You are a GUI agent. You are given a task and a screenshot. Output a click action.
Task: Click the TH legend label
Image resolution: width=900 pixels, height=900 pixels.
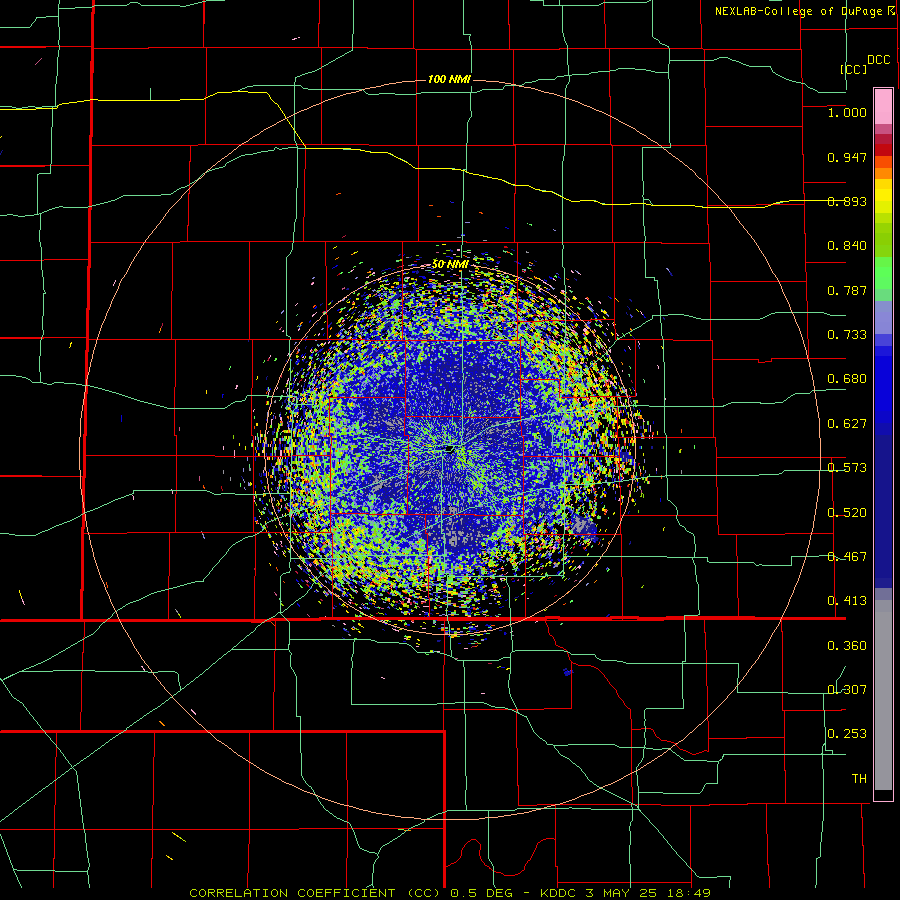click(859, 779)
